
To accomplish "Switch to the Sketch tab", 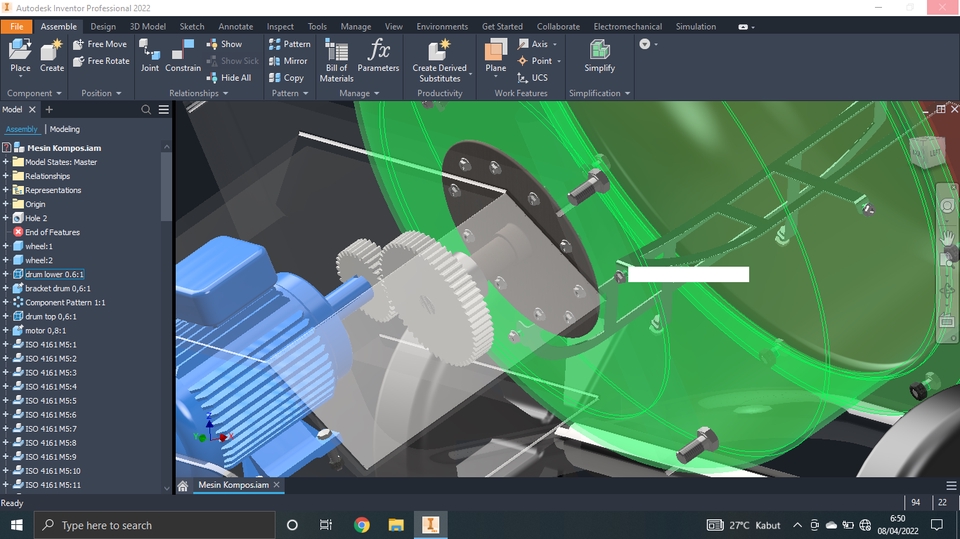I will tap(192, 26).
